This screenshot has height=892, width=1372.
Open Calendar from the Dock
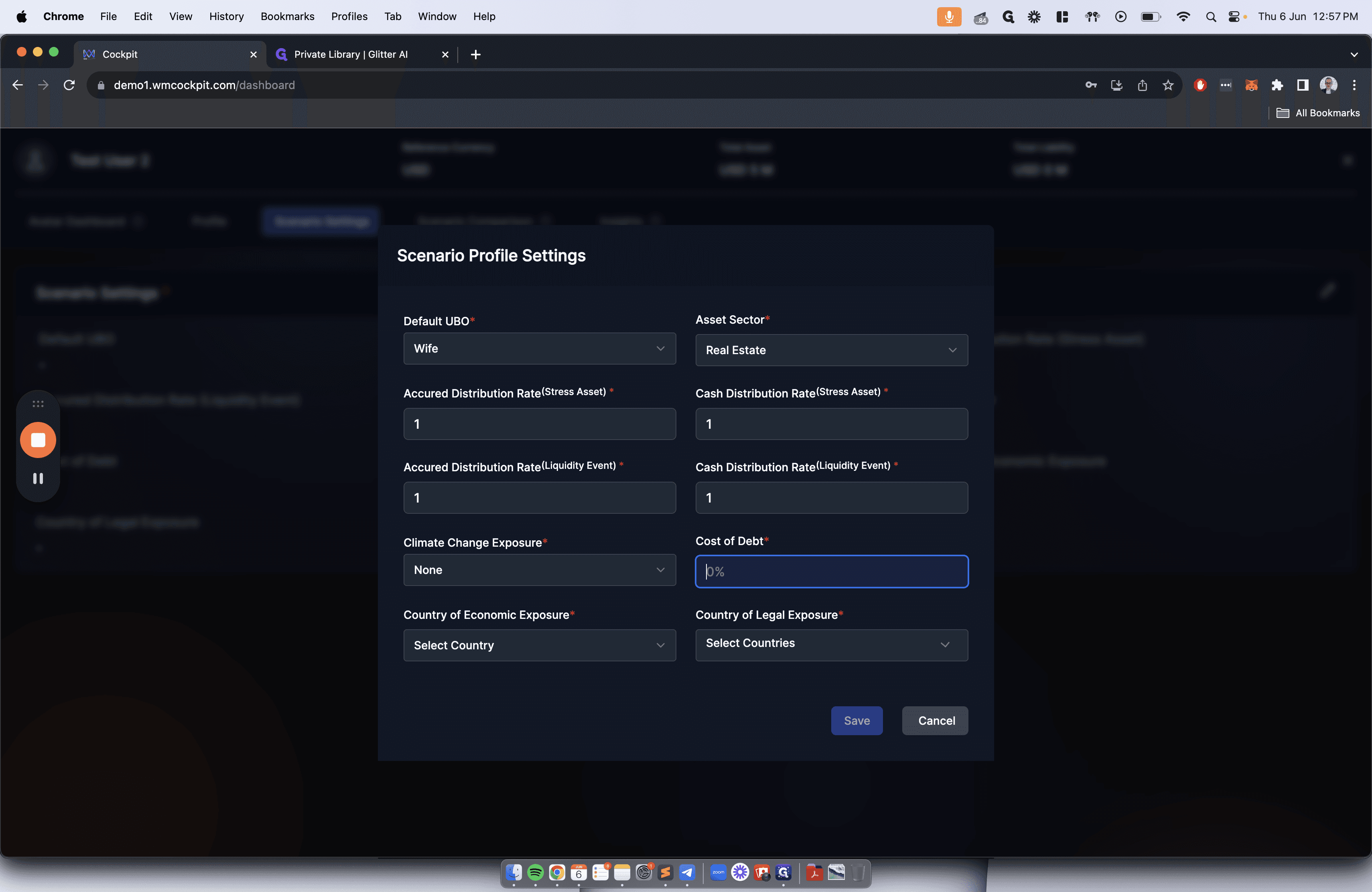tap(579, 872)
